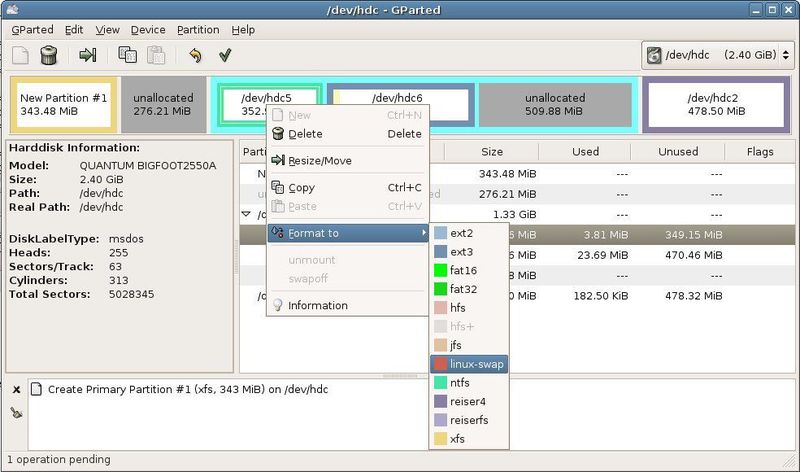
Task: Pick ext3 from the format list
Action: [461, 252]
